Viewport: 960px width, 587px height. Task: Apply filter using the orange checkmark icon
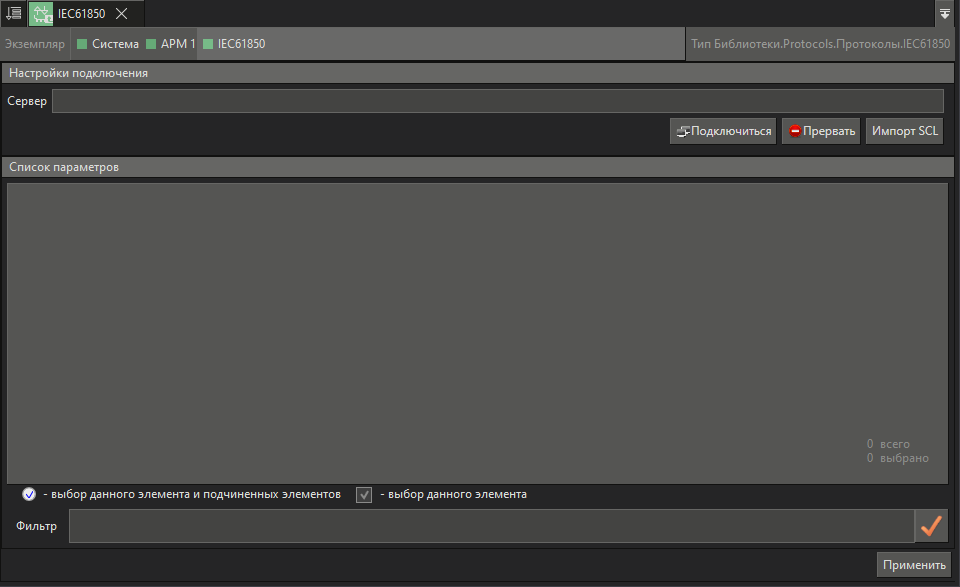point(931,526)
